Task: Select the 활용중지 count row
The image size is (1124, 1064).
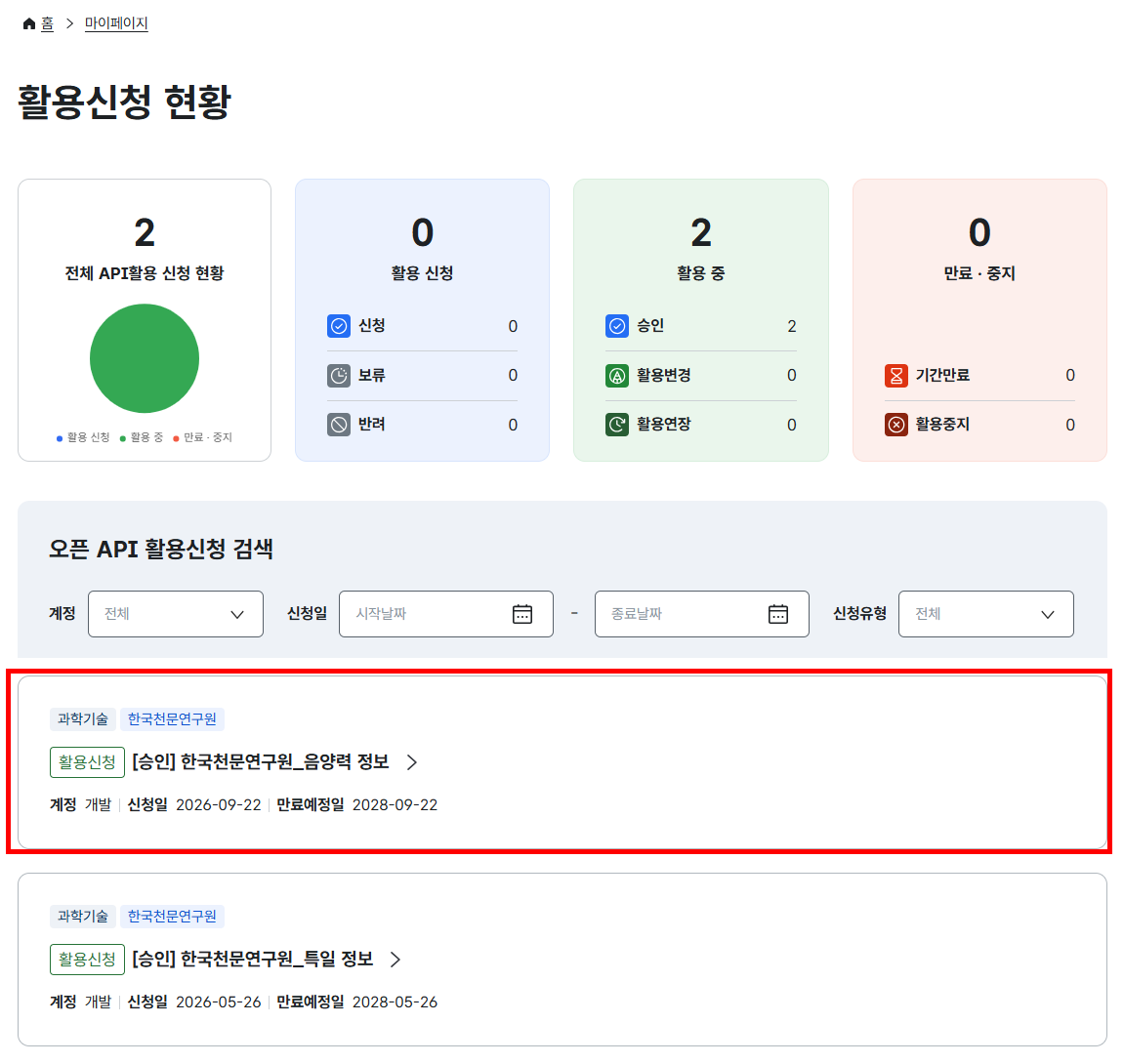Action: pyautogui.click(x=979, y=425)
